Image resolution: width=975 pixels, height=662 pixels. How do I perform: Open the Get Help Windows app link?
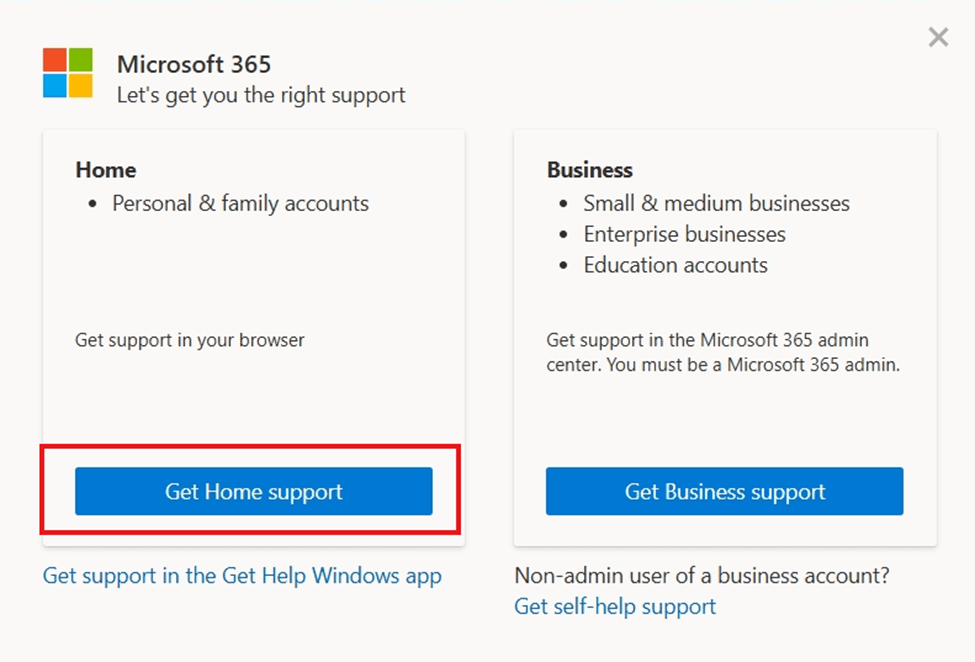(241, 576)
